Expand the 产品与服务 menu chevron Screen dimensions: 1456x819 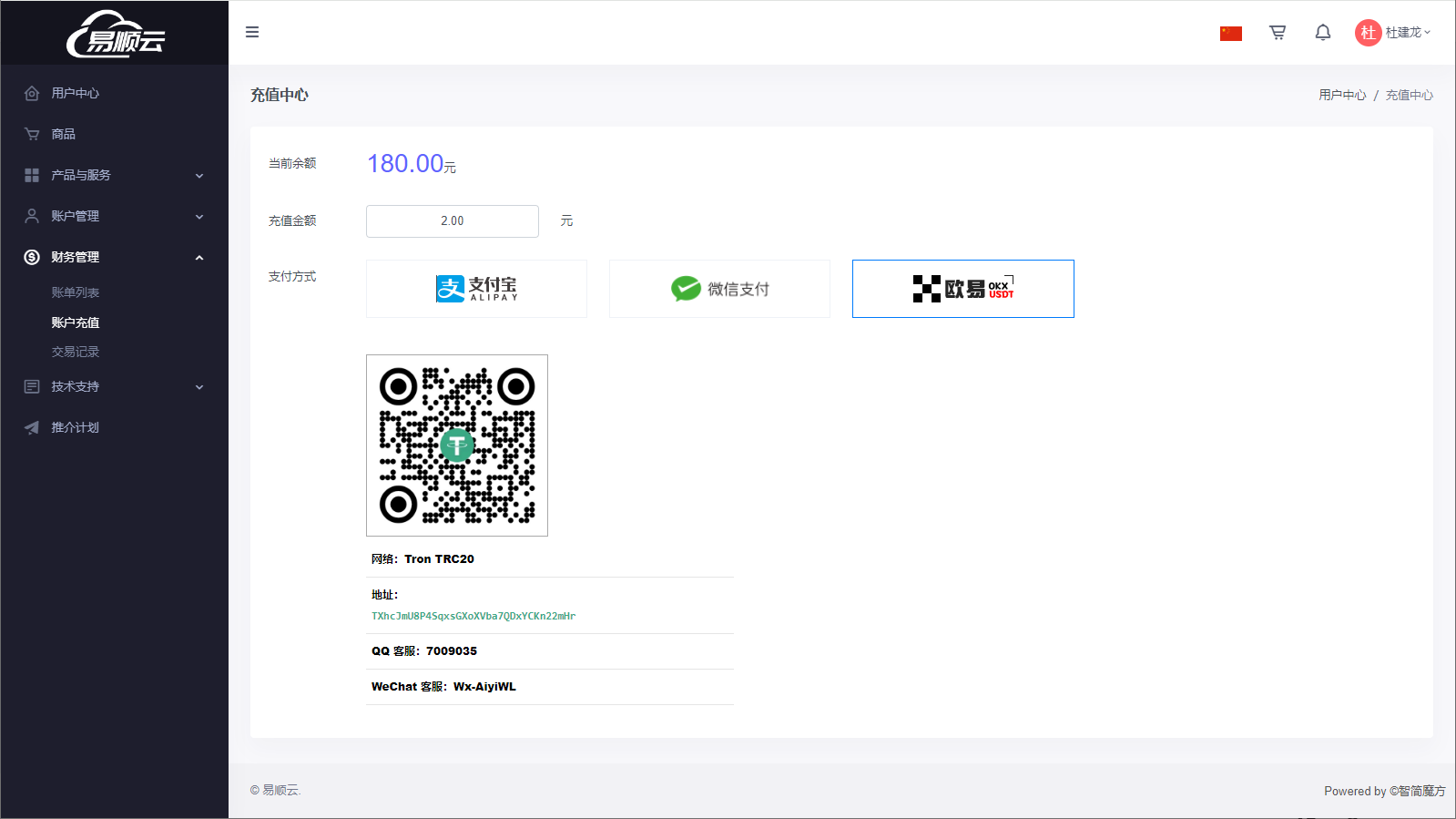pyautogui.click(x=199, y=176)
